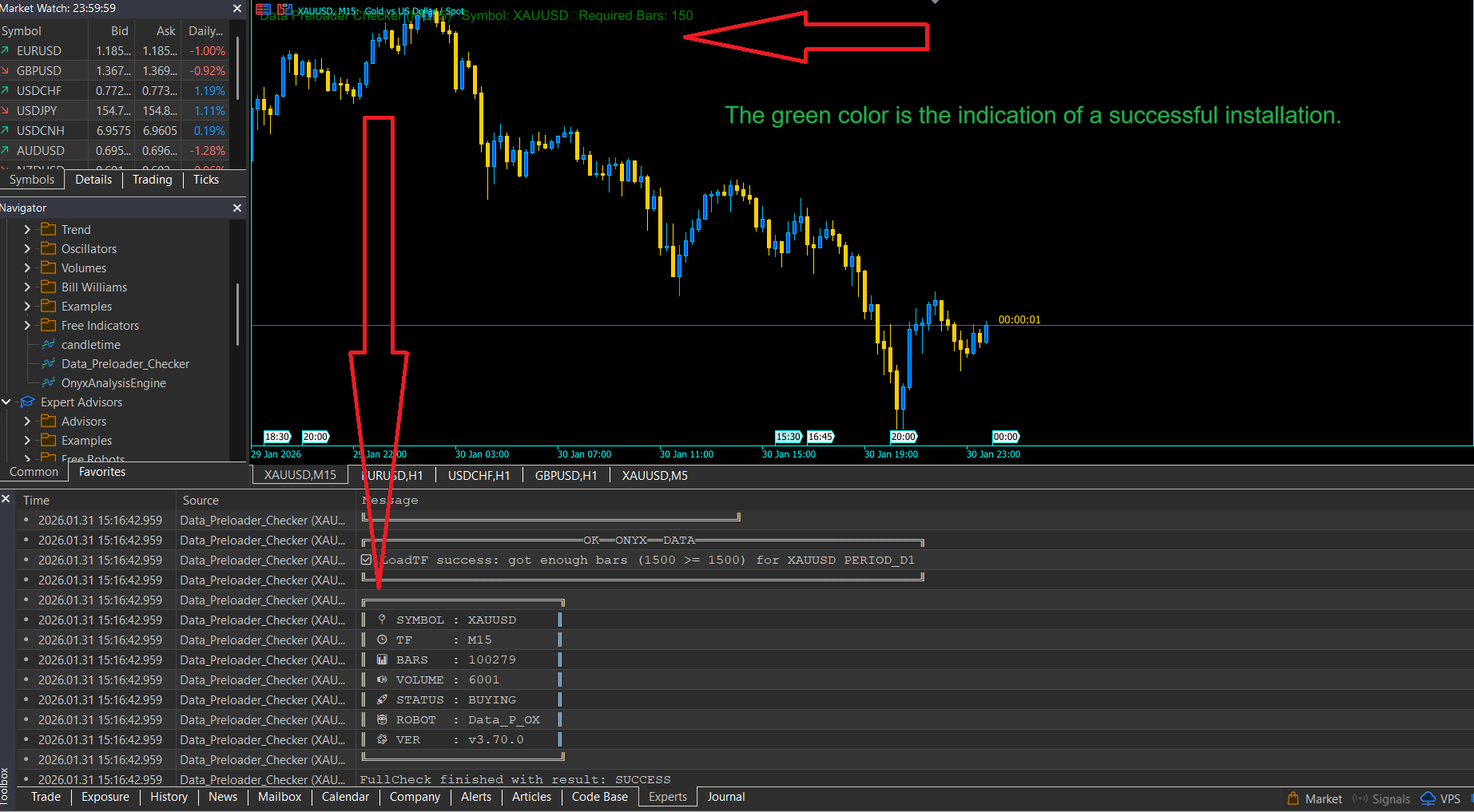Open the candletime indicator in Navigator
Viewport: 1474px width, 812px height.
coord(90,345)
